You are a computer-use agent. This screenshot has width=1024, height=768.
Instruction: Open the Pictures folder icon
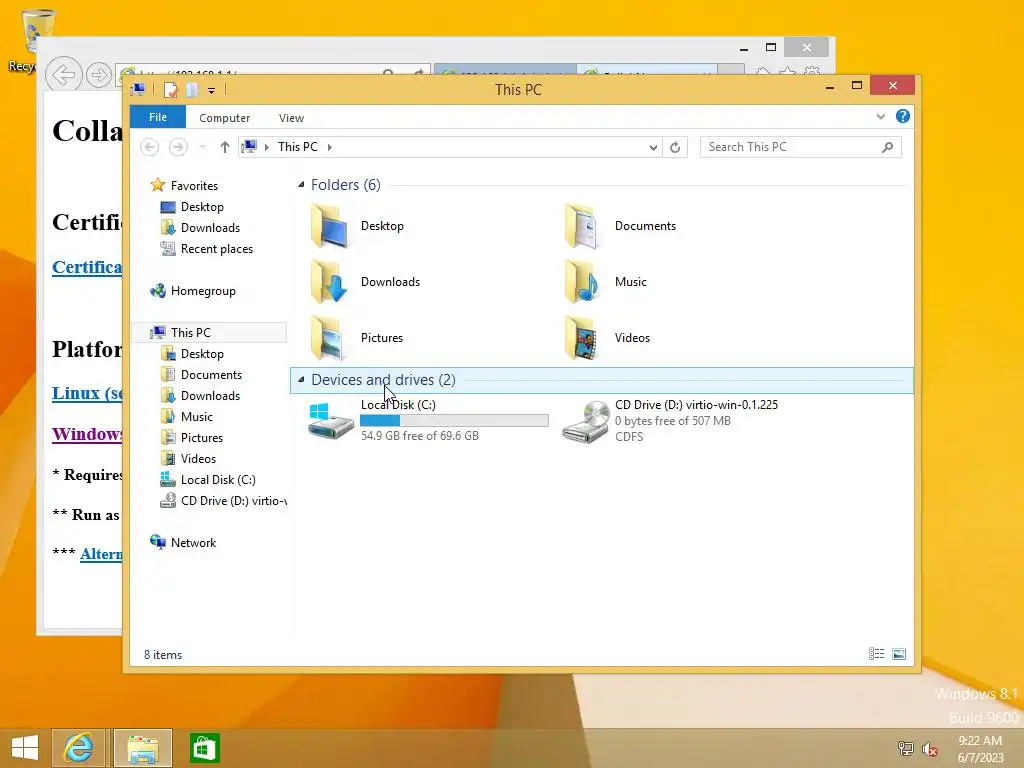(329, 338)
